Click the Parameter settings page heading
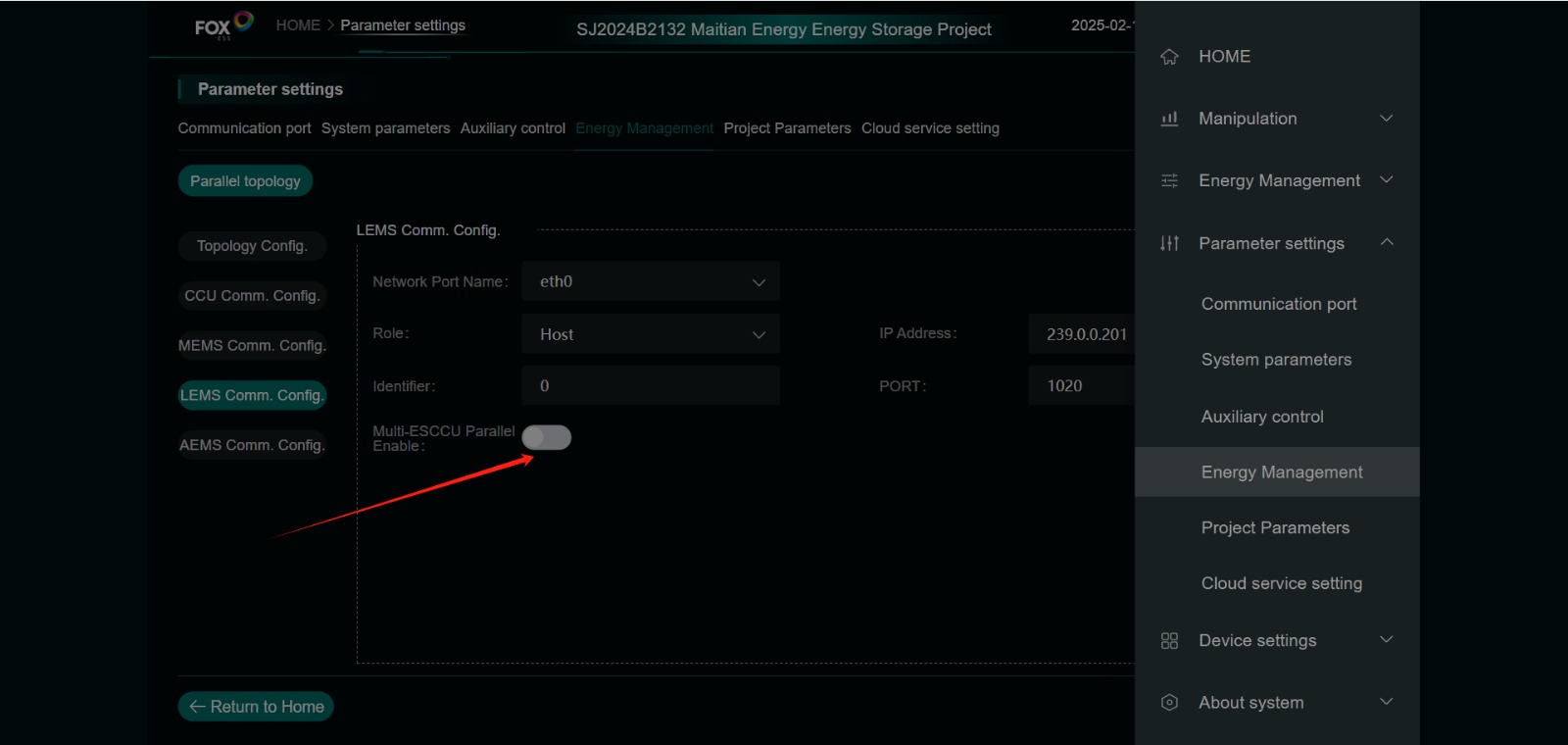1568x745 pixels. click(x=270, y=89)
